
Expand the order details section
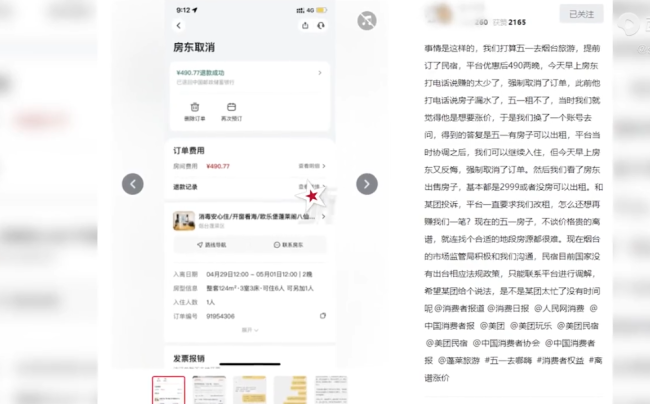[x=250, y=329]
